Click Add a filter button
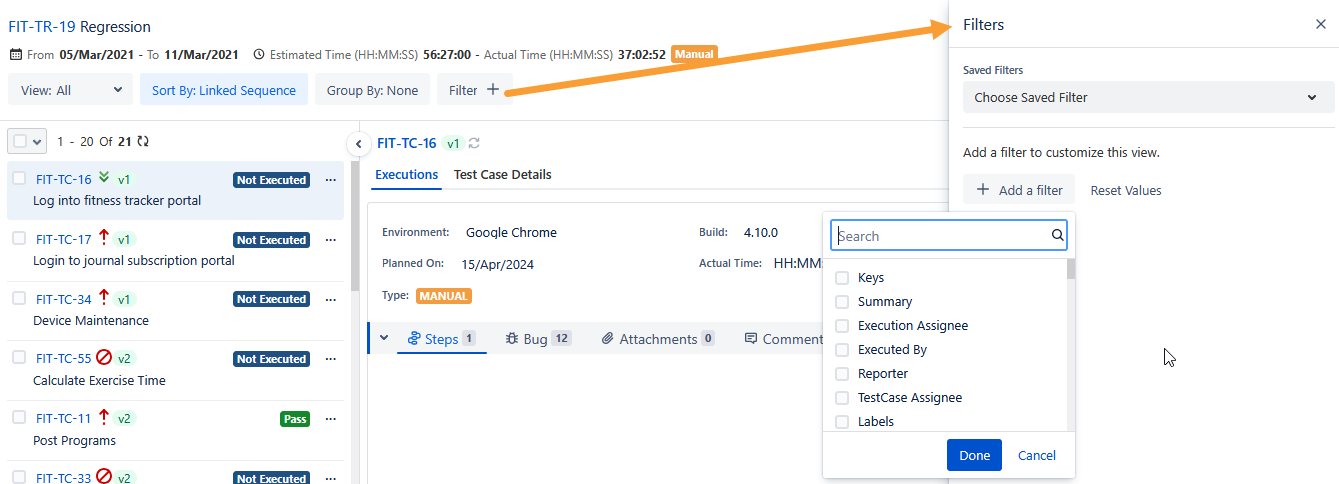The image size is (1339, 484). tap(1019, 190)
